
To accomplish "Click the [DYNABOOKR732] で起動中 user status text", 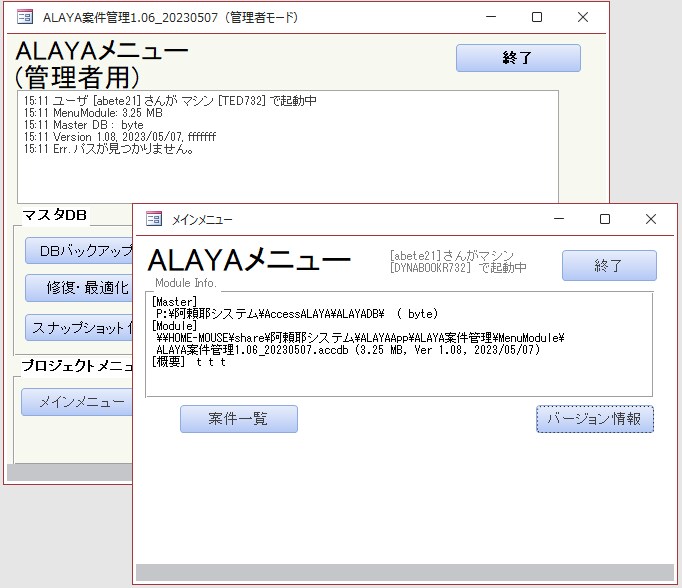I will coord(458,267).
